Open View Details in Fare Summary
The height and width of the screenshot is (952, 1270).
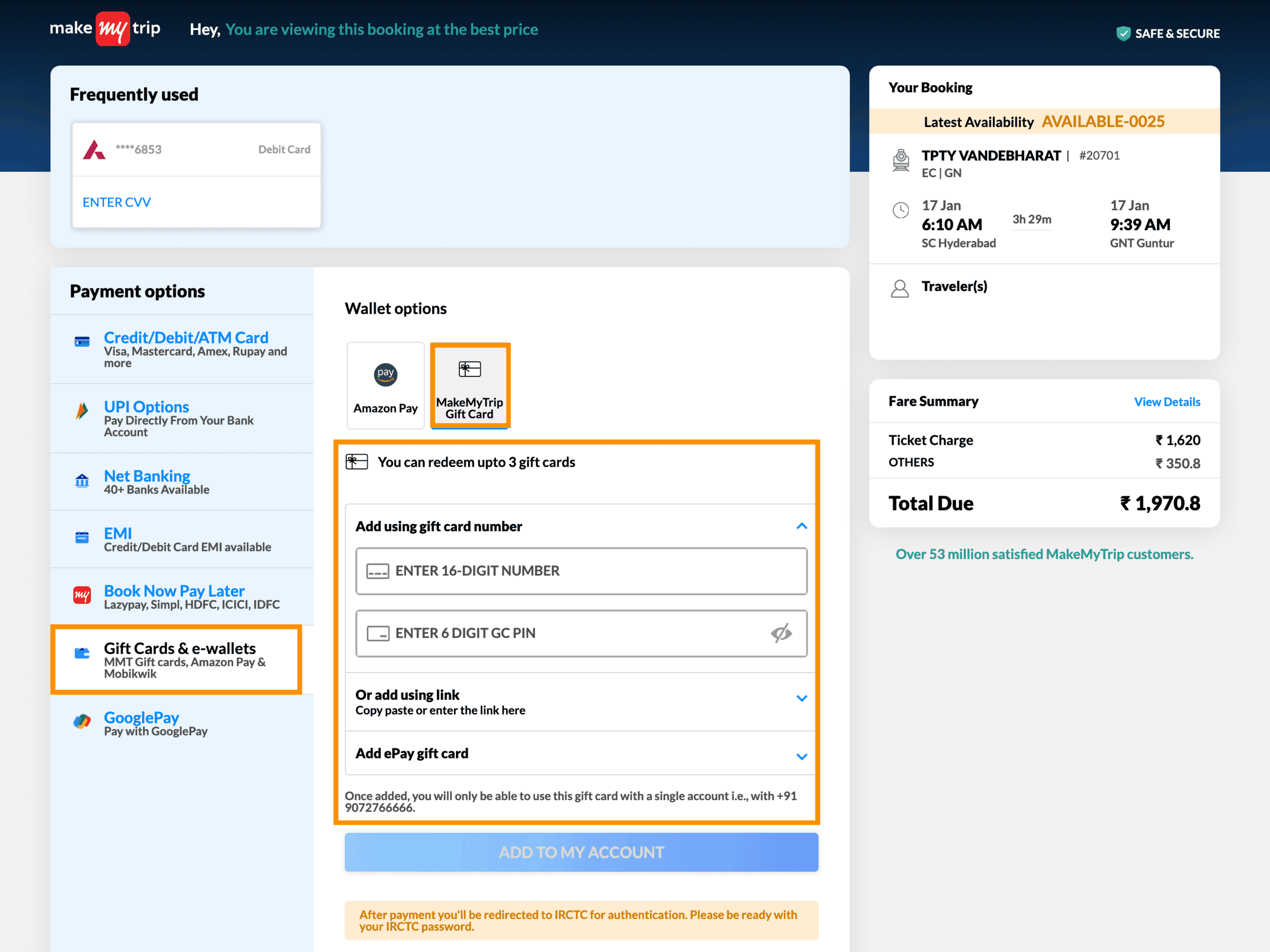pos(1167,402)
